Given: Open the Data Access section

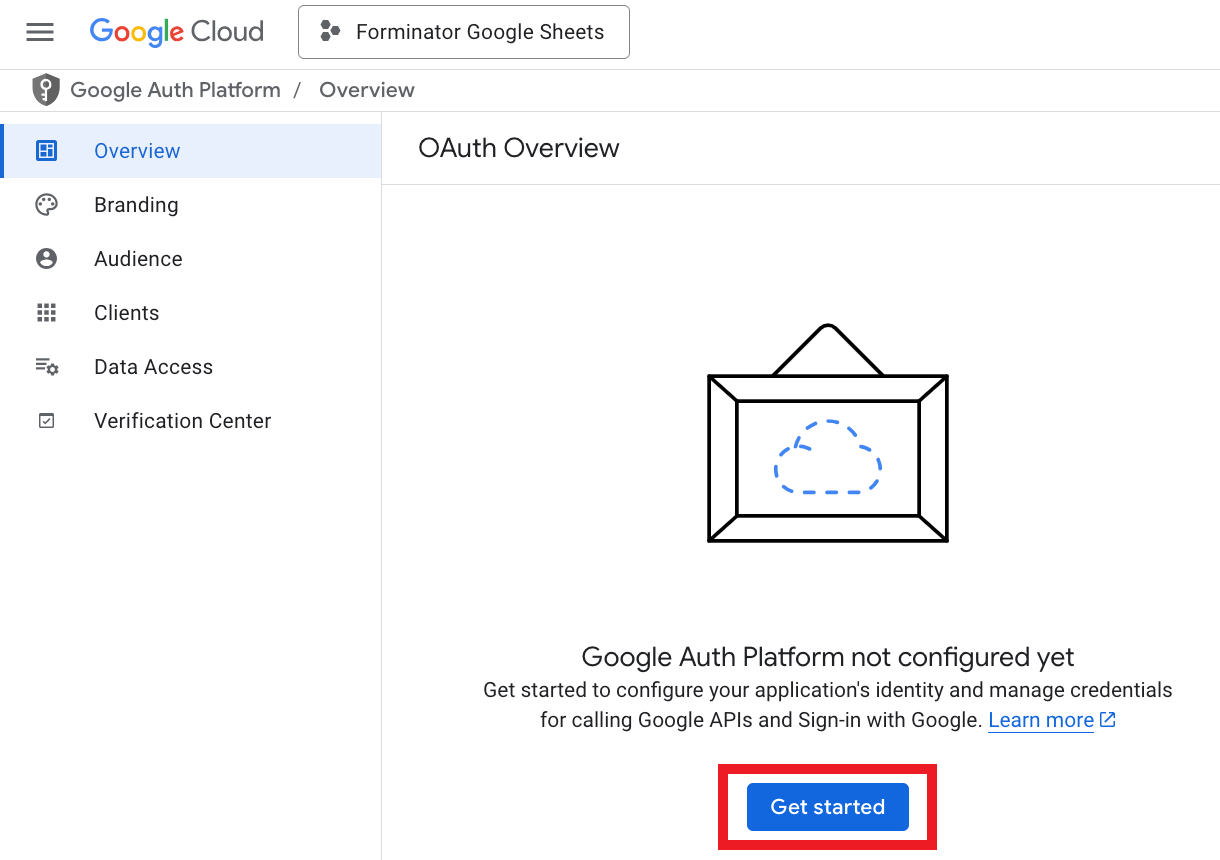Looking at the screenshot, I should [192, 367].
